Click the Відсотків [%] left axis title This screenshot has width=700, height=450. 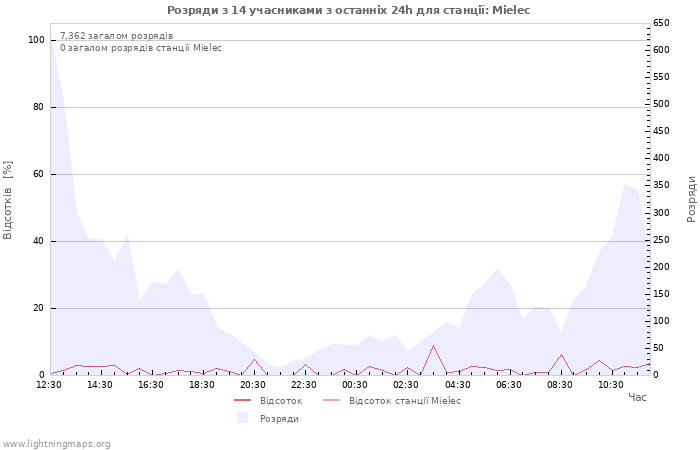tap(8, 199)
